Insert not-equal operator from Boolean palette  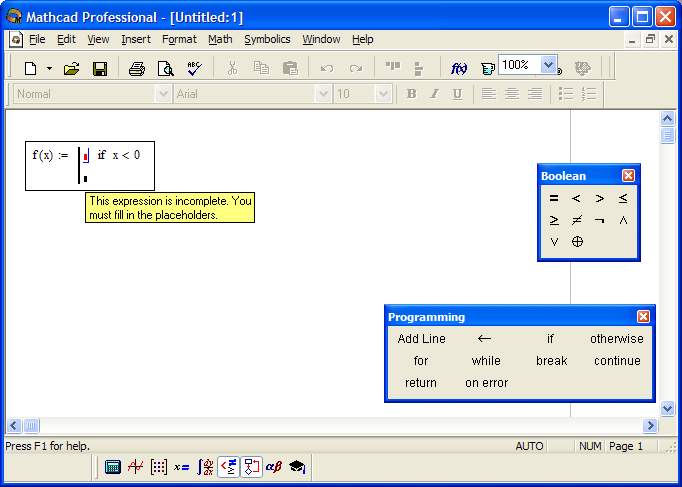(x=577, y=220)
